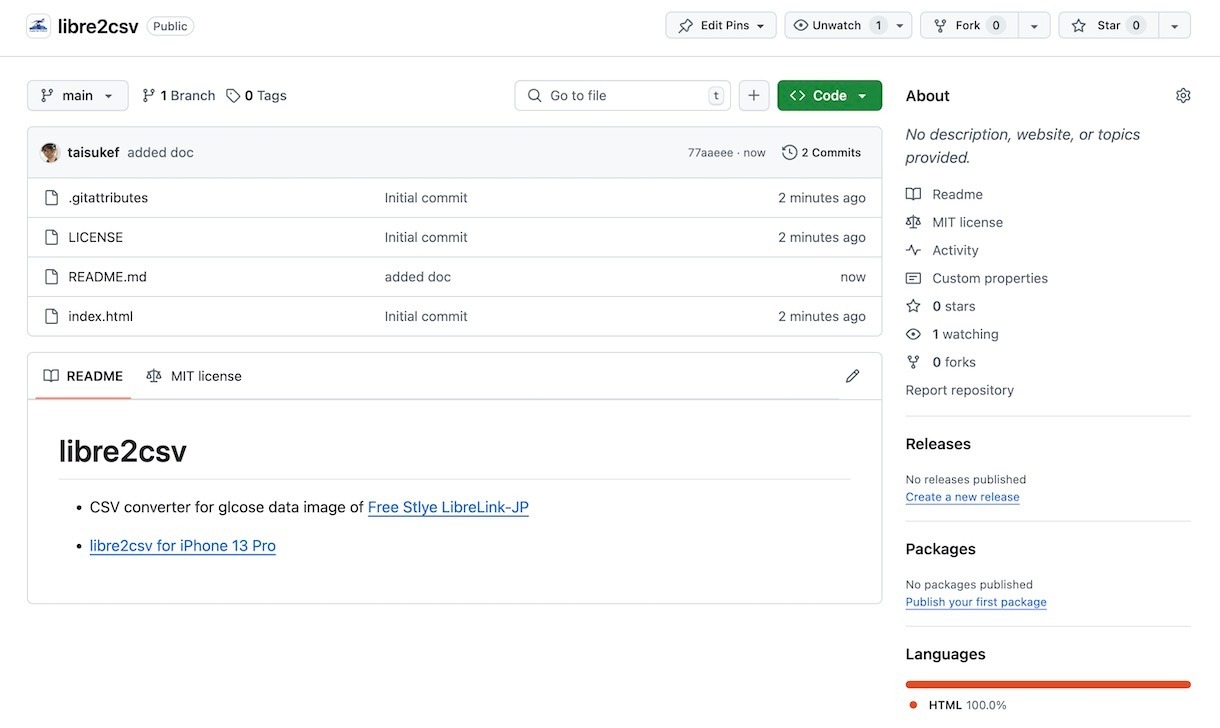Viewport: 1220px width, 728px height.
Task: Open the Free Stlye LibreLink-JP link
Action: (x=448, y=507)
